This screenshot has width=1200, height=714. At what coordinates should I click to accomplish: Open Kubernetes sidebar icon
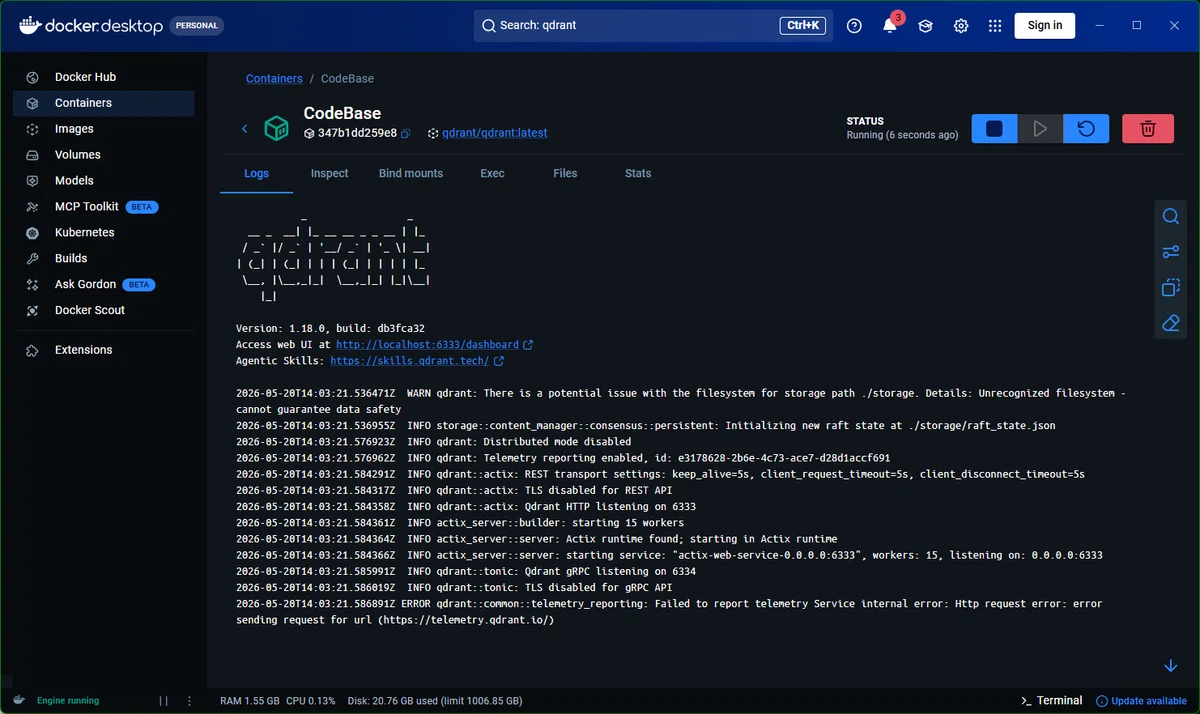[32, 233]
